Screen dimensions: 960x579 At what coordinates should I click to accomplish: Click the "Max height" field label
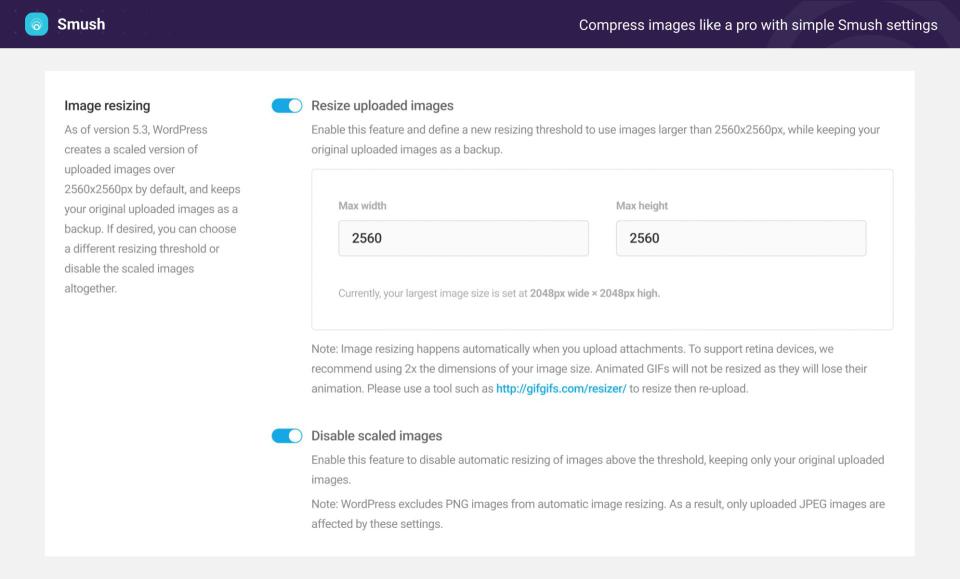pos(642,206)
